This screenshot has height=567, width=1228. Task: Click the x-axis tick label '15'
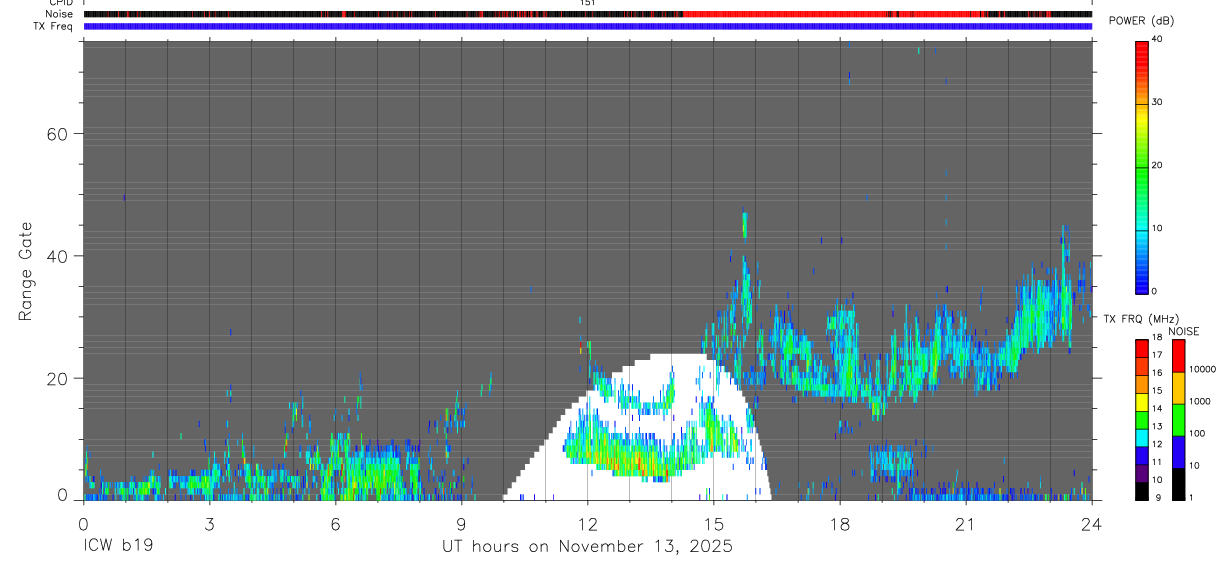713,523
